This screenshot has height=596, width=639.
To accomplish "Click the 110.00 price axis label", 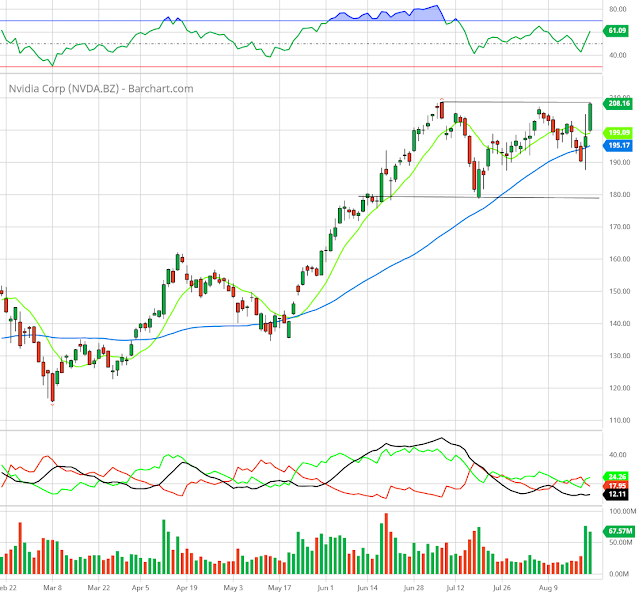I will [x=619, y=420].
